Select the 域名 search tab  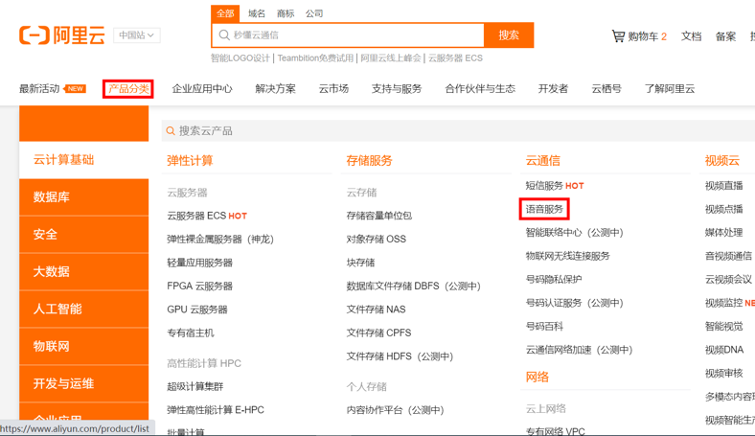click(x=257, y=13)
